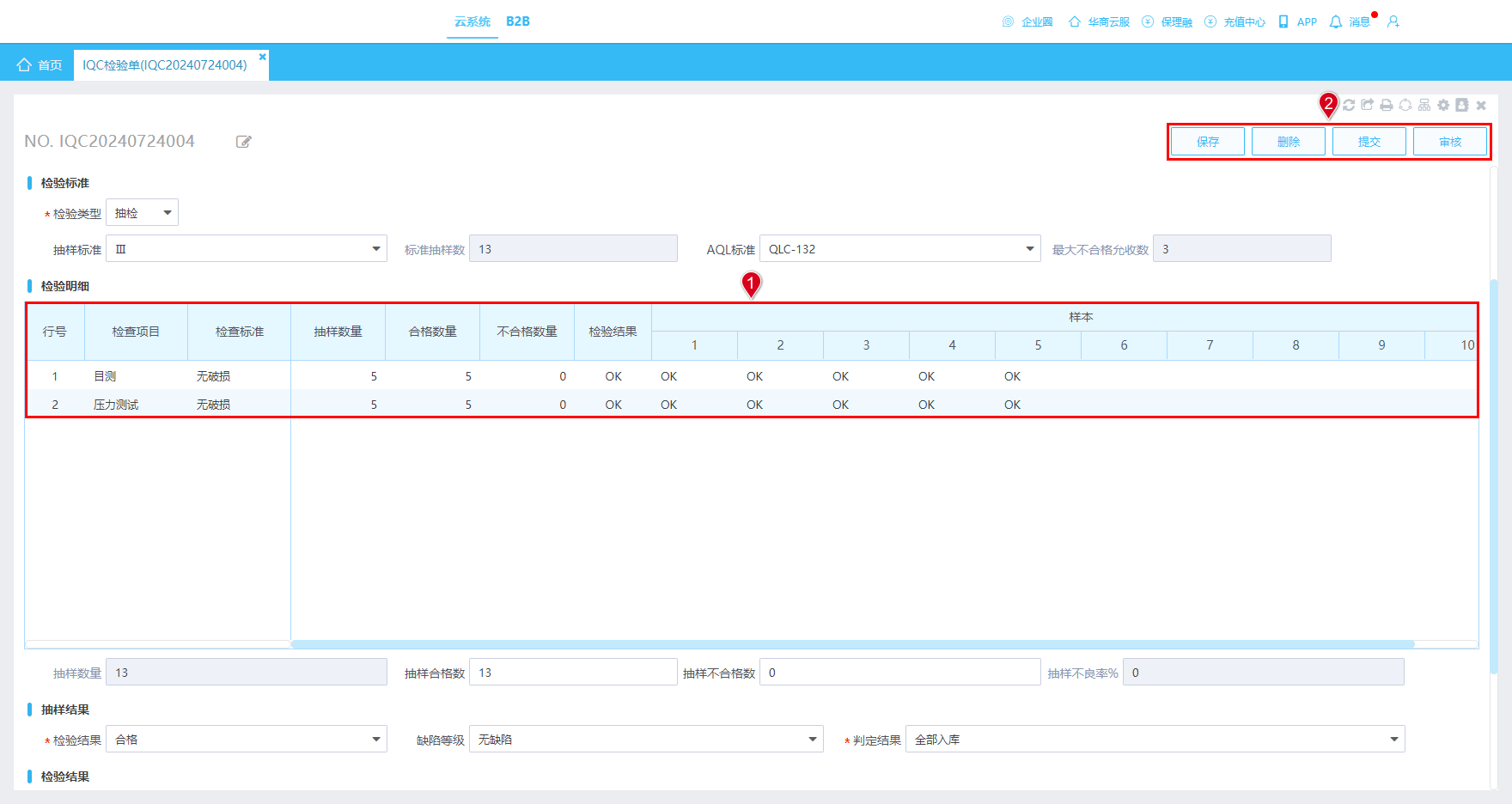1512x804 pixels.
Task: Expand the 检验结果 dropdown showing 合格
Action: pos(247,740)
